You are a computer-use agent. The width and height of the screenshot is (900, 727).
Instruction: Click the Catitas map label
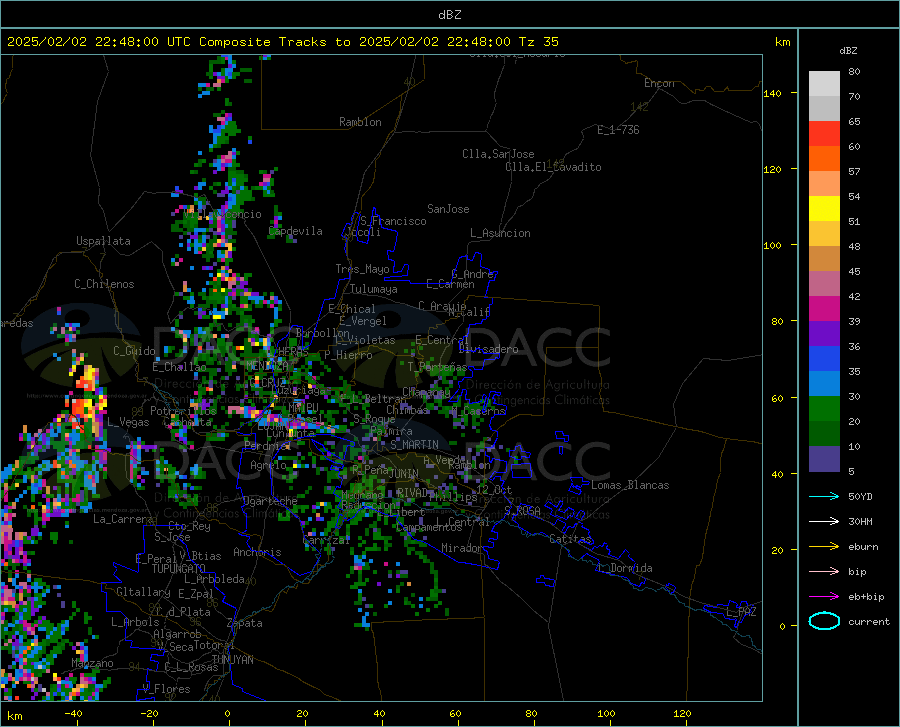click(570, 539)
